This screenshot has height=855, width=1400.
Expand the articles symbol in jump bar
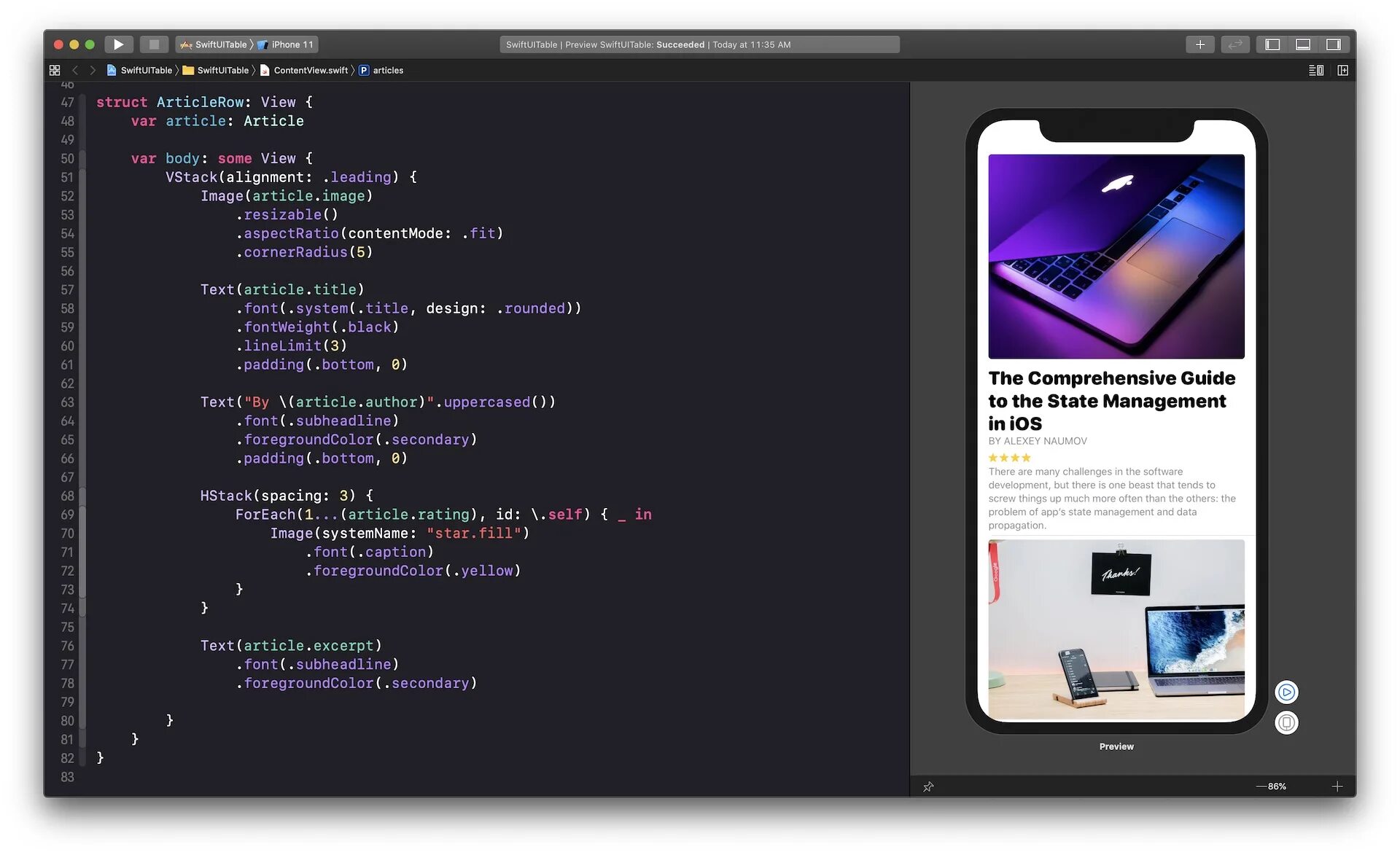tap(386, 70)
